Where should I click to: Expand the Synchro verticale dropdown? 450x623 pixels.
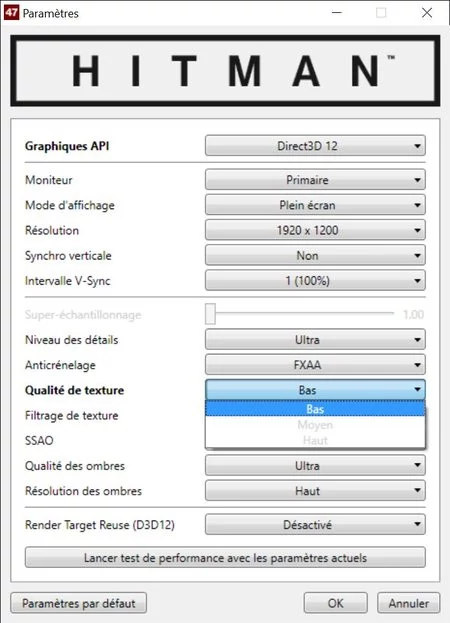pos(315,255)
